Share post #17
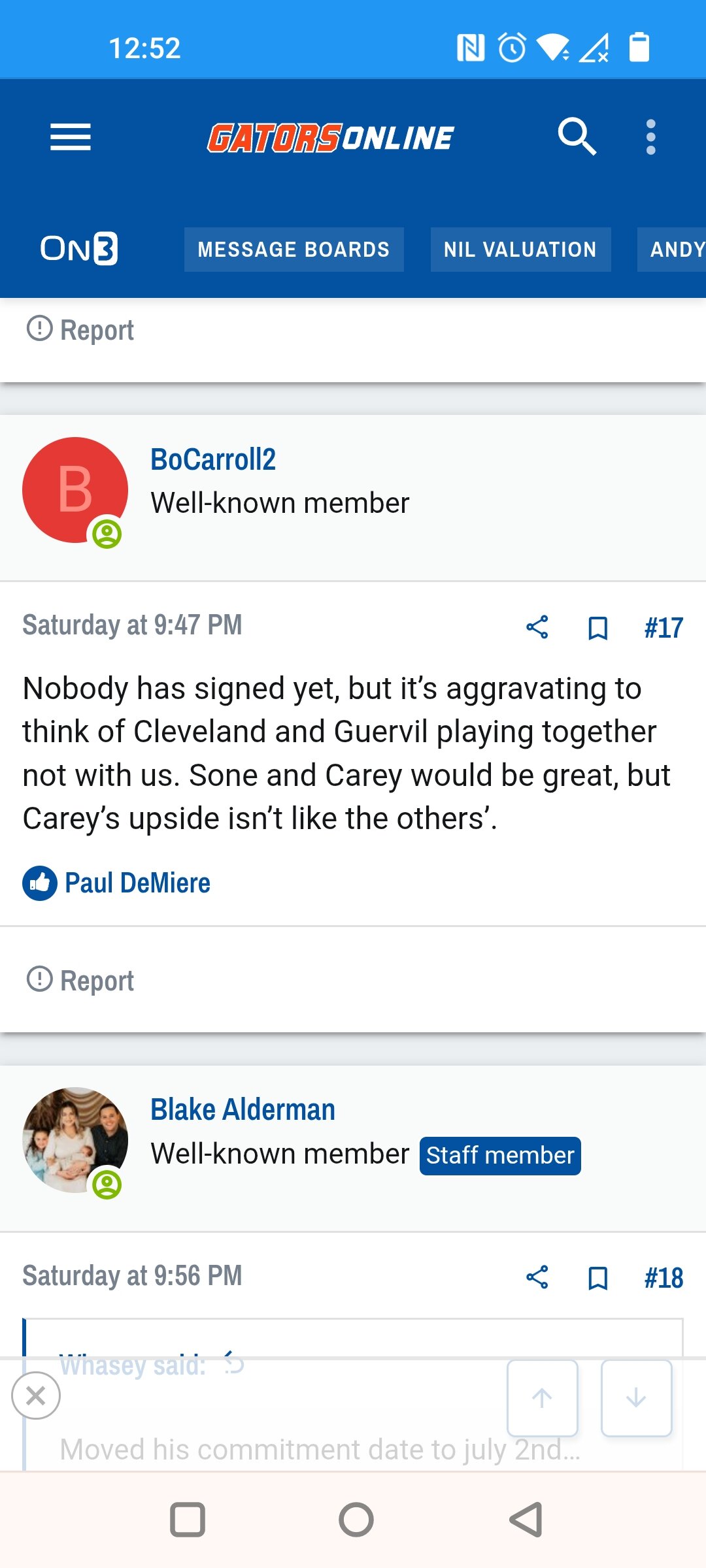Viewport: 706px width, 1568px height. [537, 627]
